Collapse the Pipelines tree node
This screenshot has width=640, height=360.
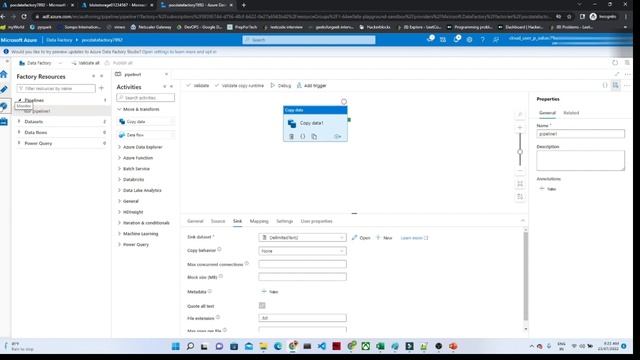[19, 100]
